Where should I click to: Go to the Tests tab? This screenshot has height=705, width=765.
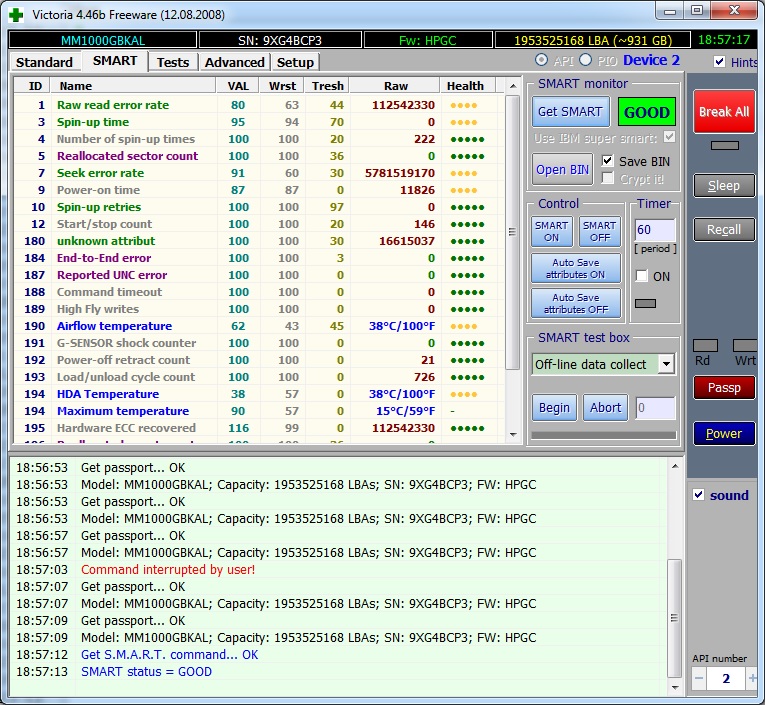pyautogui.click(x=173, y=62)
